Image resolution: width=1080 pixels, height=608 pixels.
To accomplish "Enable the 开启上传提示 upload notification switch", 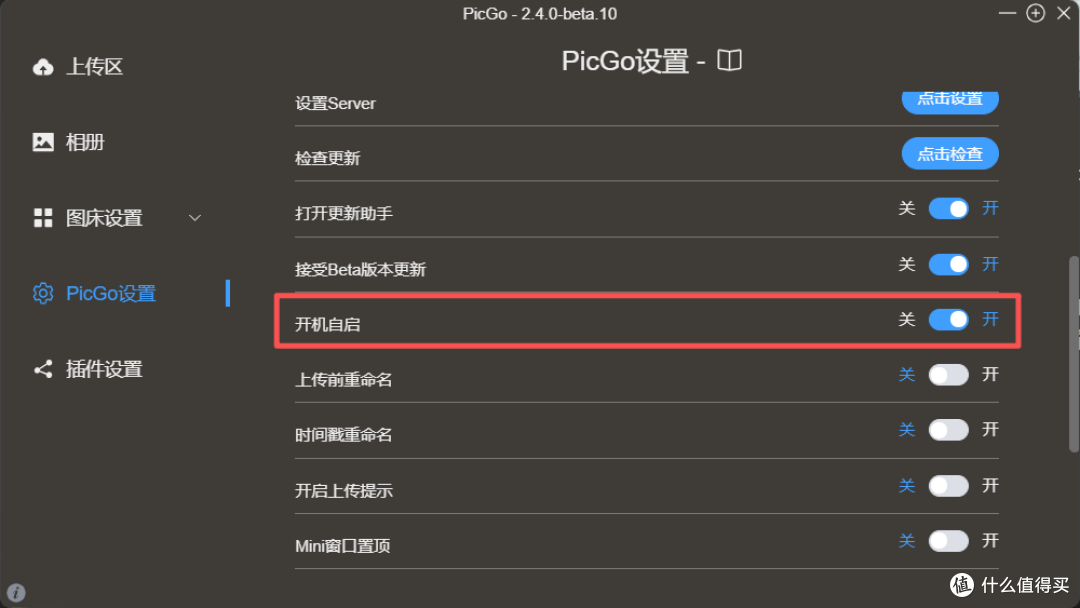I will (949, 485).
